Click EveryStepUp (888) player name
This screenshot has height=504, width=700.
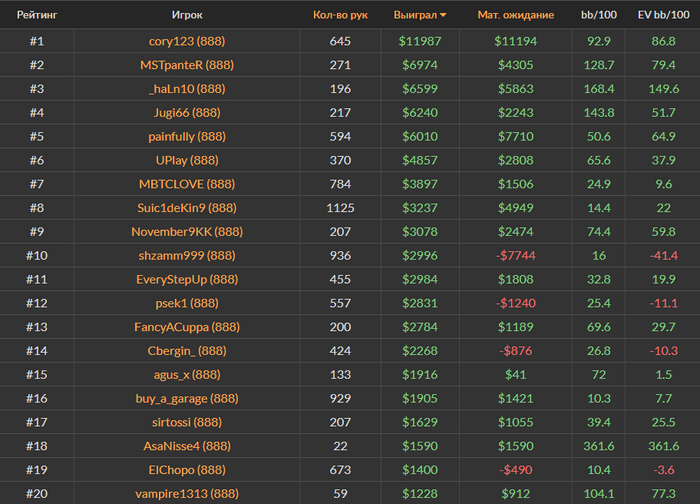pos(187,279)
